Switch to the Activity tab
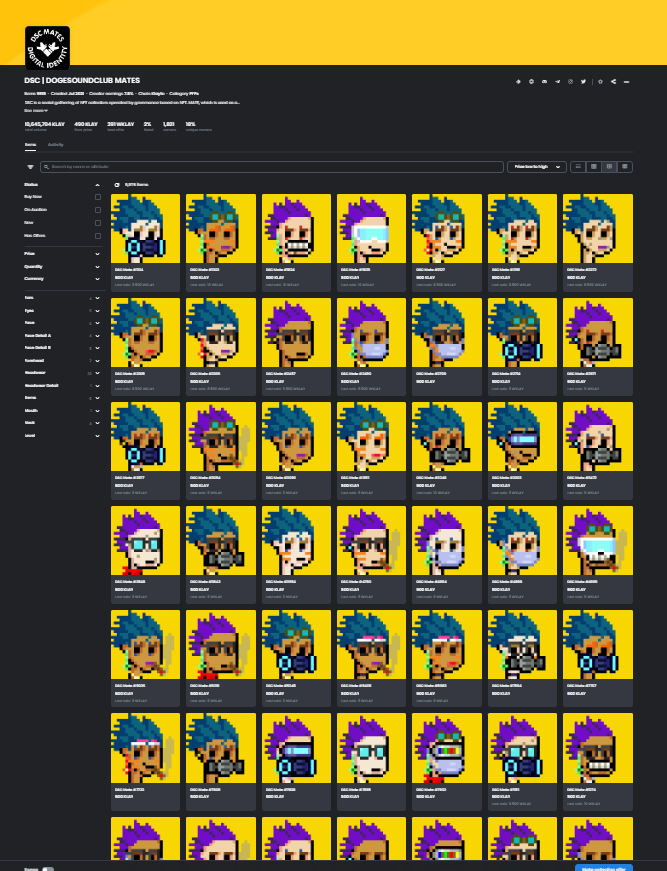This screenshot has width=667, height=871. [56, 145]
